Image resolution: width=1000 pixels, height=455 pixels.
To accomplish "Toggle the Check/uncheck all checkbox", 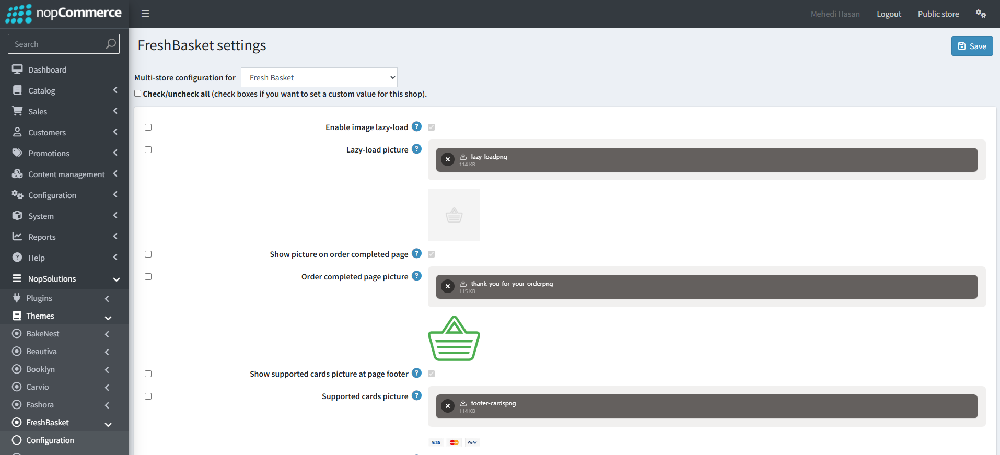I will tap(138, 94).
